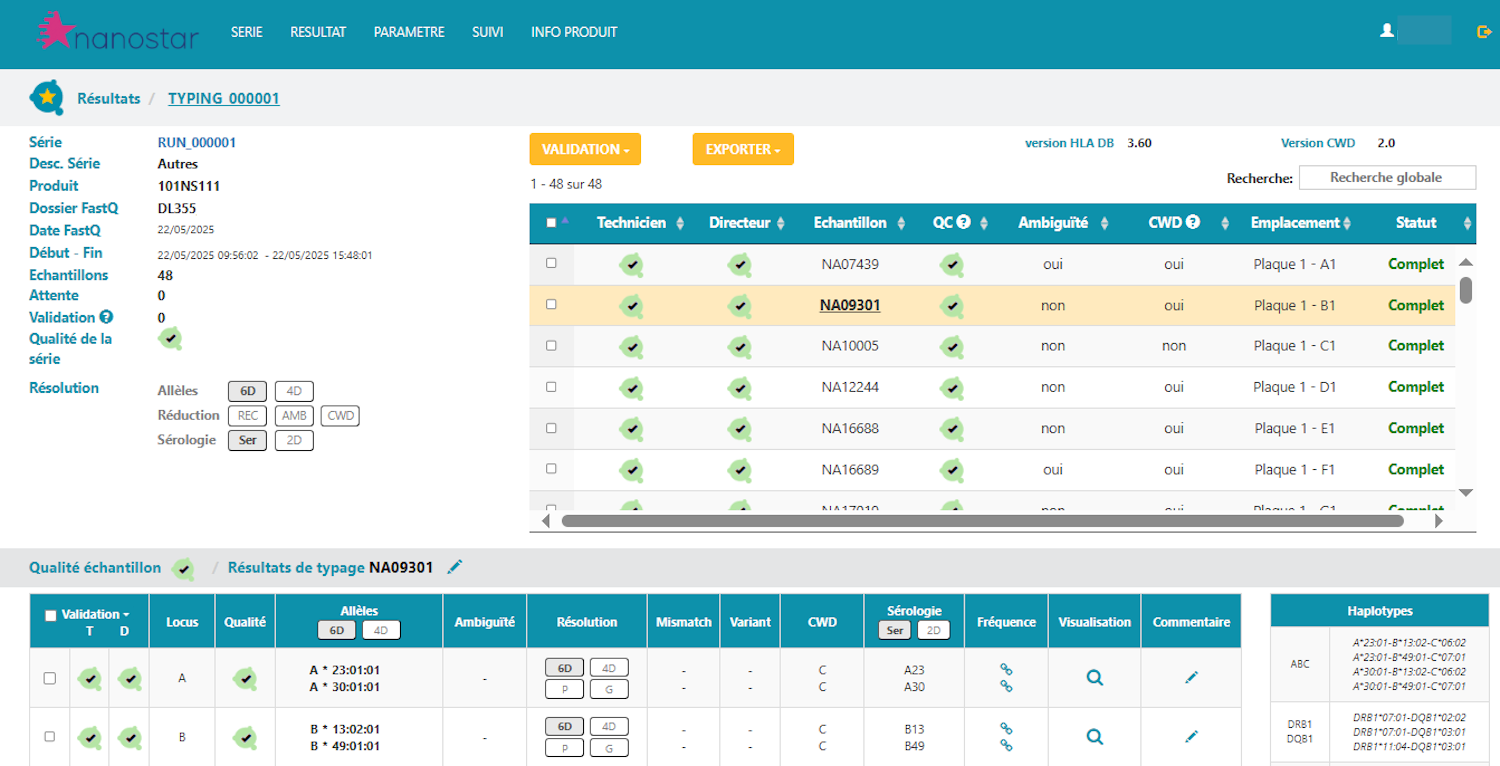Open the EXPORTER dropdown button
The height and width of the screenshot is (766, 1500).
tap(743, 149)
